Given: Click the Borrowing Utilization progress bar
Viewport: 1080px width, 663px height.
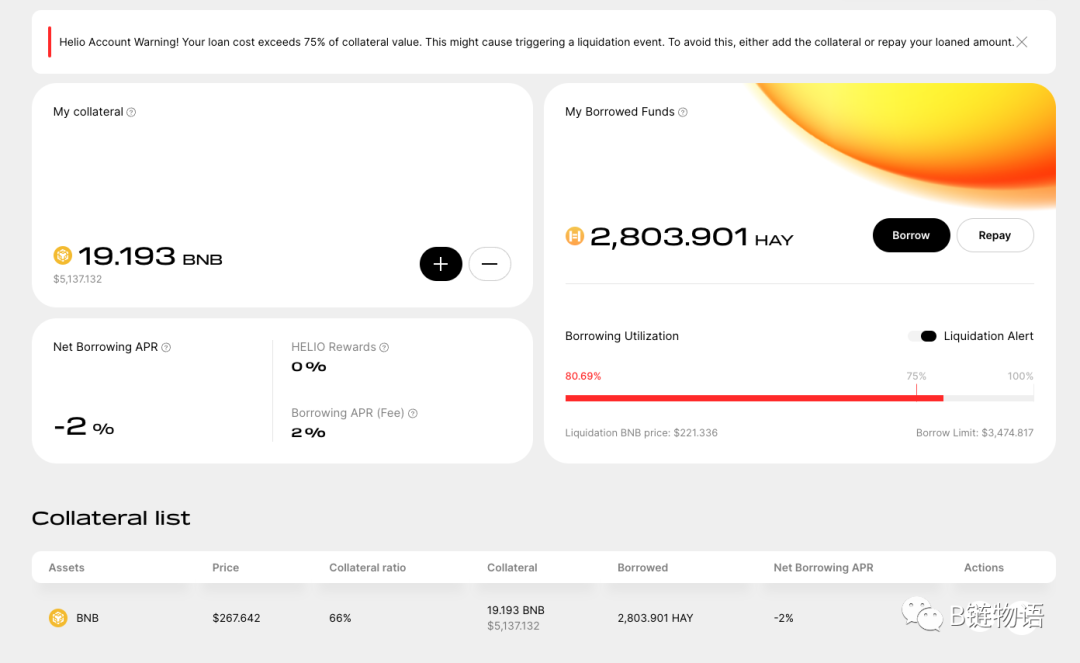Looking at the screenshot, I should click(799, 398).
